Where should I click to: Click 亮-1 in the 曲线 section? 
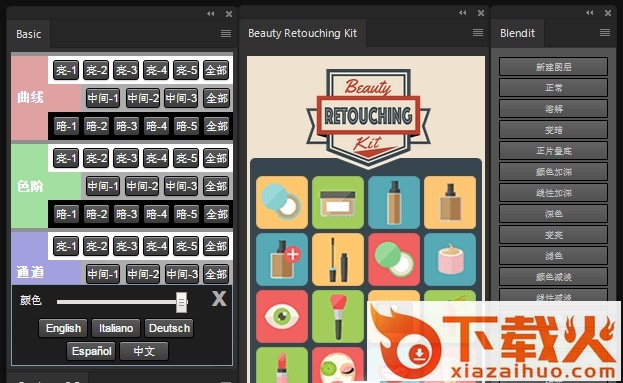(66, 70)
